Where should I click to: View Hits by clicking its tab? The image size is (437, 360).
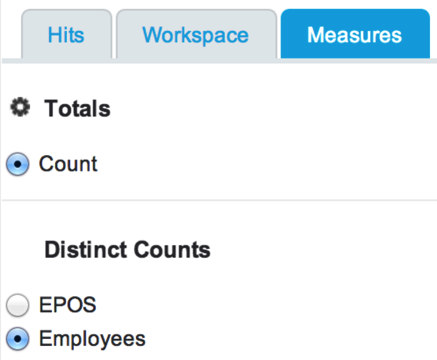[66, 34]
